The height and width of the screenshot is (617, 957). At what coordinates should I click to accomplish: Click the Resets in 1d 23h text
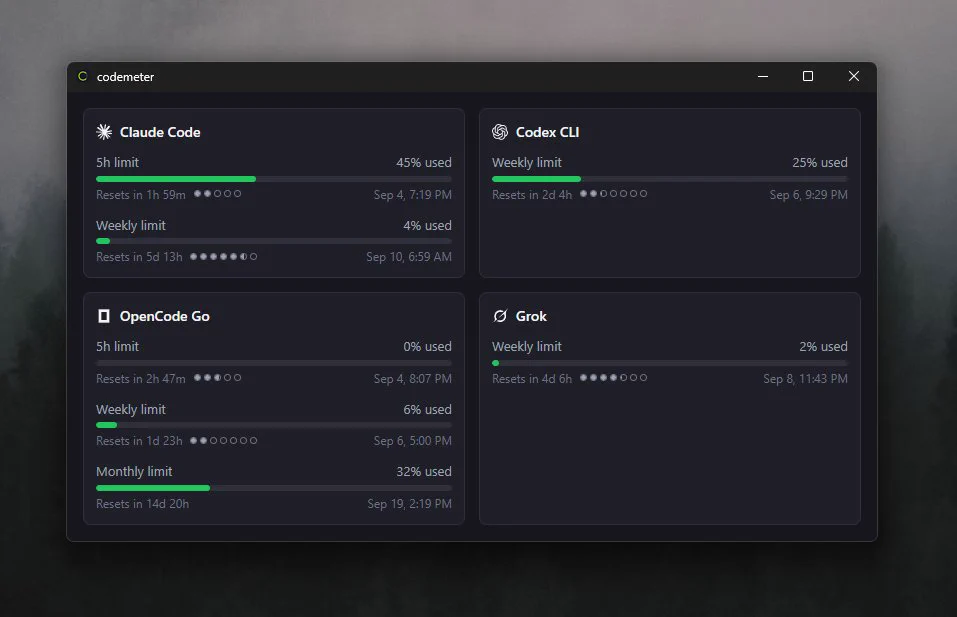click(139, 441)
